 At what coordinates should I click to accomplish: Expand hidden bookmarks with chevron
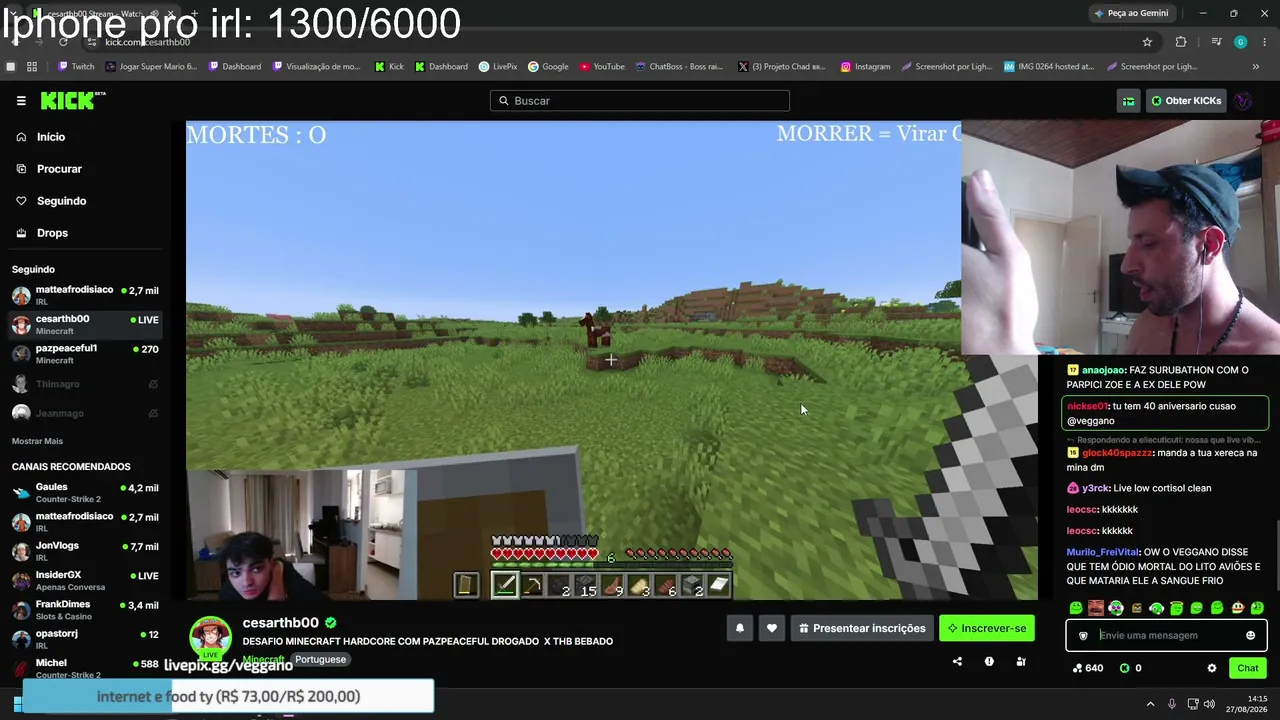(1256, 67)
